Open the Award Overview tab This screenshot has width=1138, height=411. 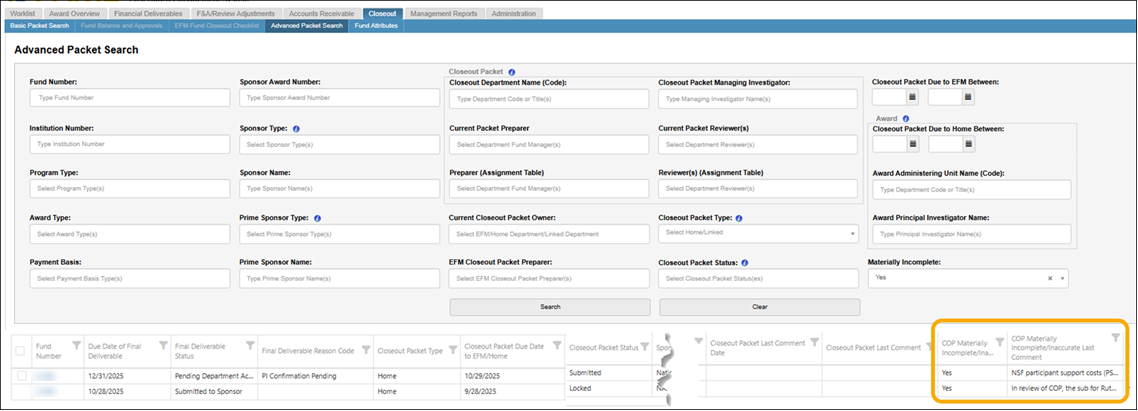click(75, 14)
